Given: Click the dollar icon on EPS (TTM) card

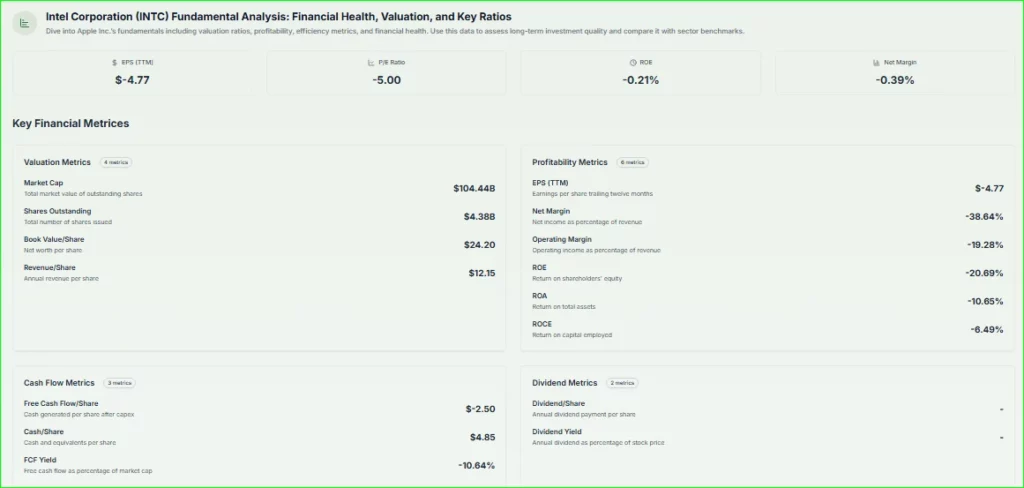Looking at the screenshot, I should tap(114, 62).
